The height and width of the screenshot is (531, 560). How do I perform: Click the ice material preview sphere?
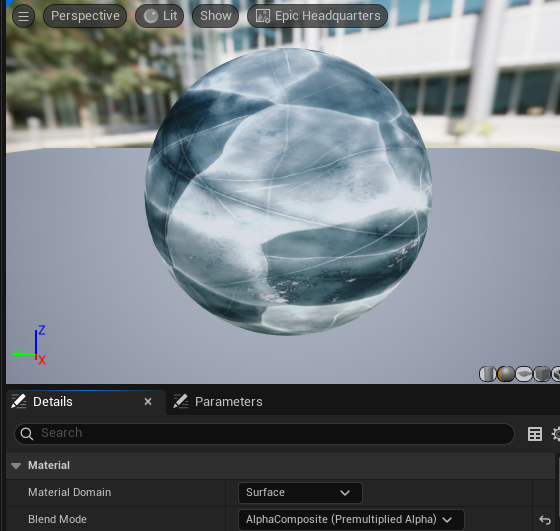[x=288, y=192]
